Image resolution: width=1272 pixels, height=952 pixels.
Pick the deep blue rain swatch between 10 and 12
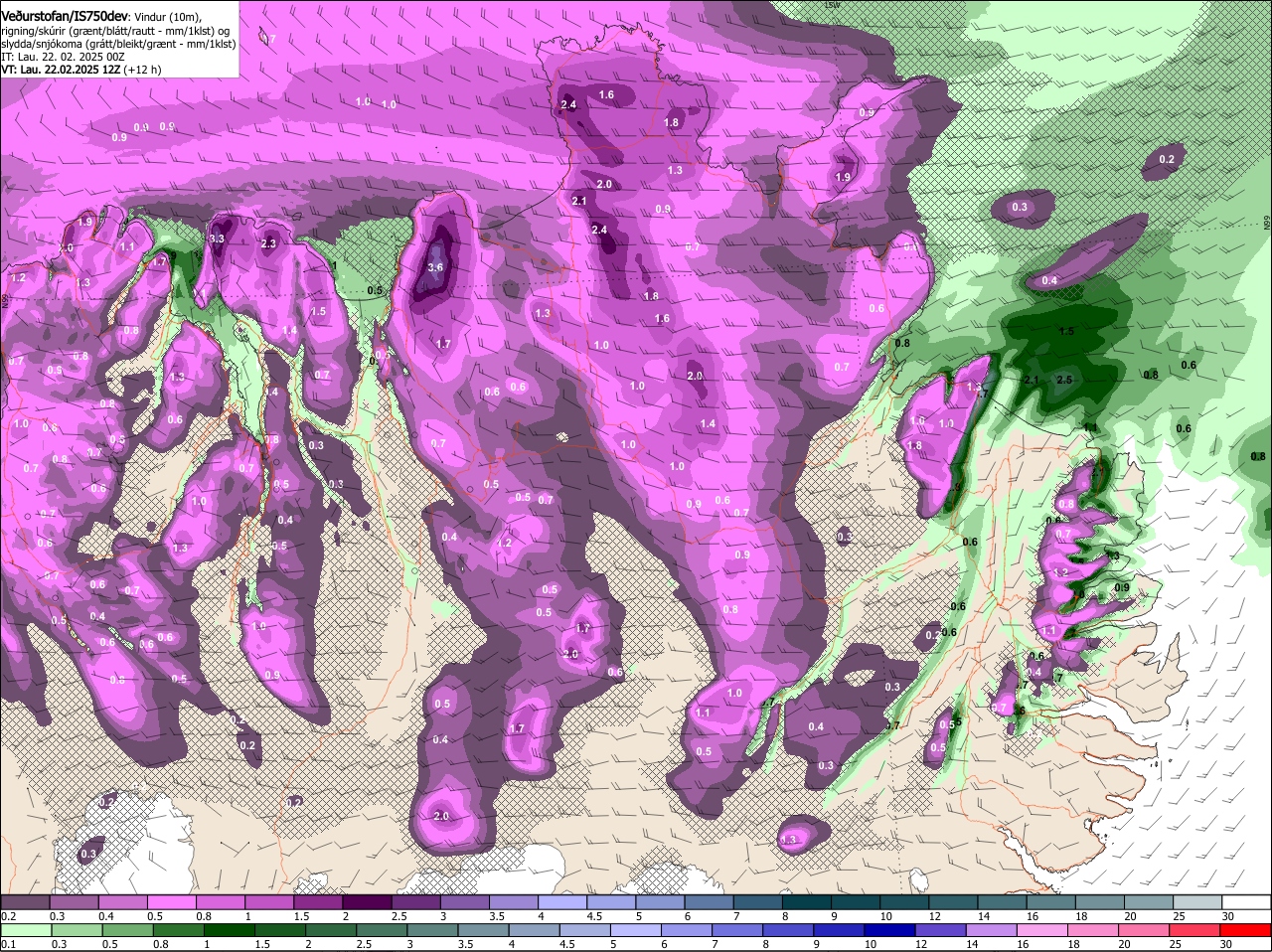tap(891, 930)
